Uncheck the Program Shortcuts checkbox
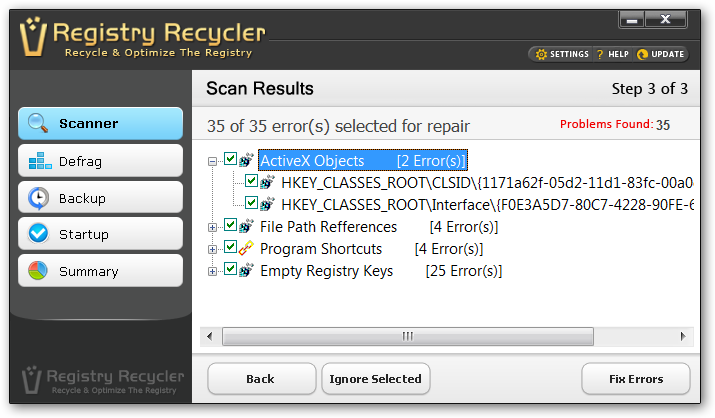 (230, 247)
